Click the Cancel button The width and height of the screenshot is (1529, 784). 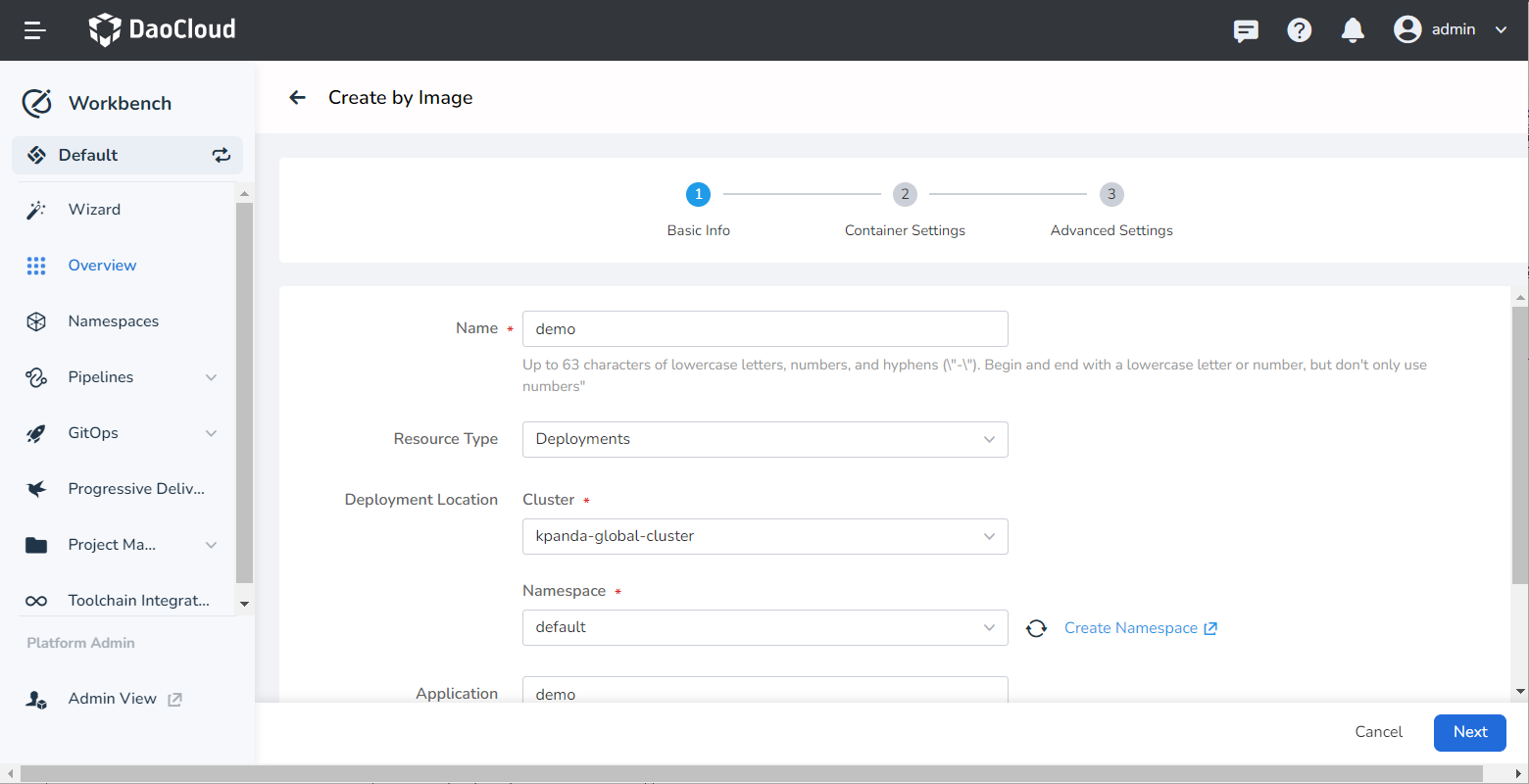pos(1378,732)
